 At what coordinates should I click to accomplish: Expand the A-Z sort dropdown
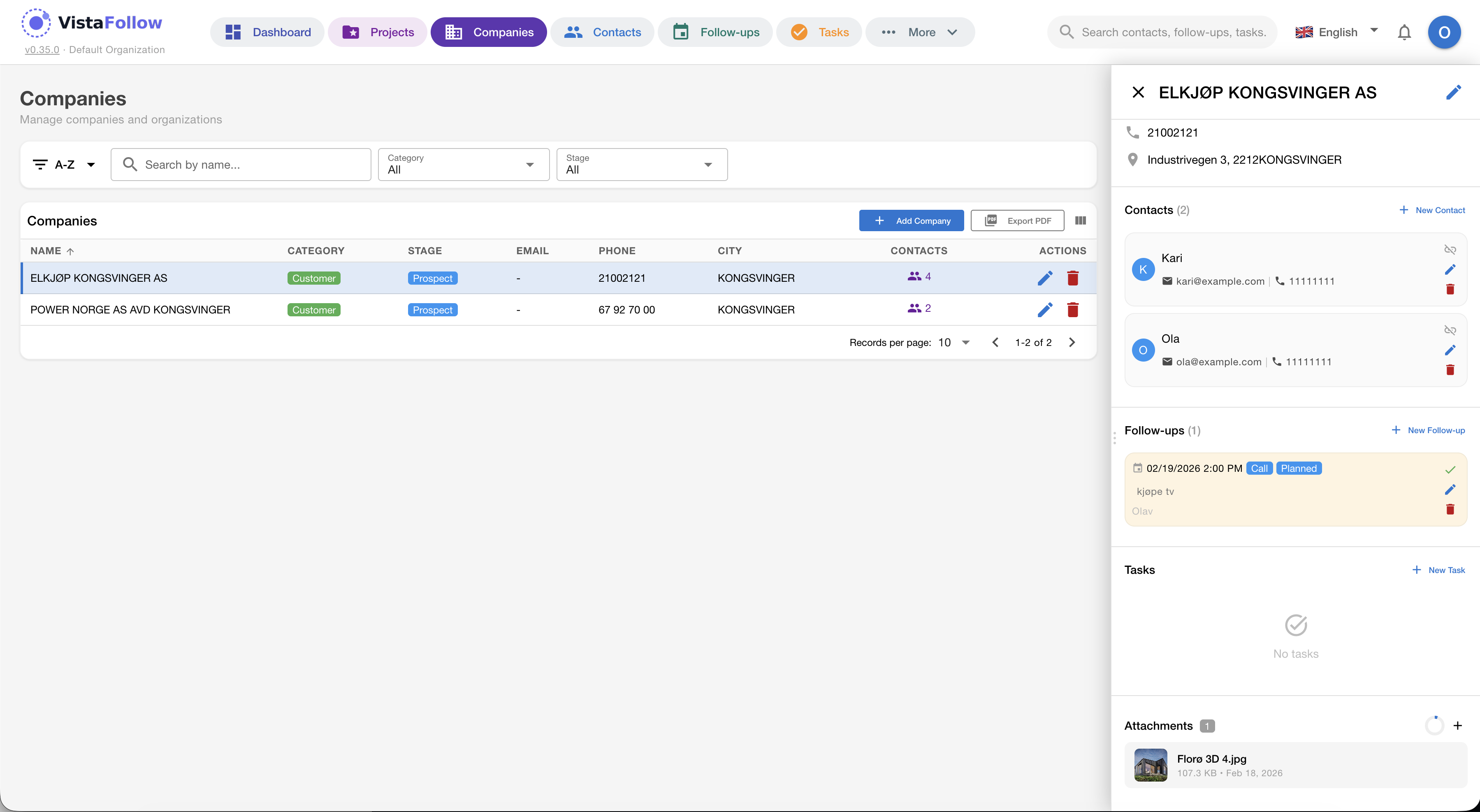point(64,165)
